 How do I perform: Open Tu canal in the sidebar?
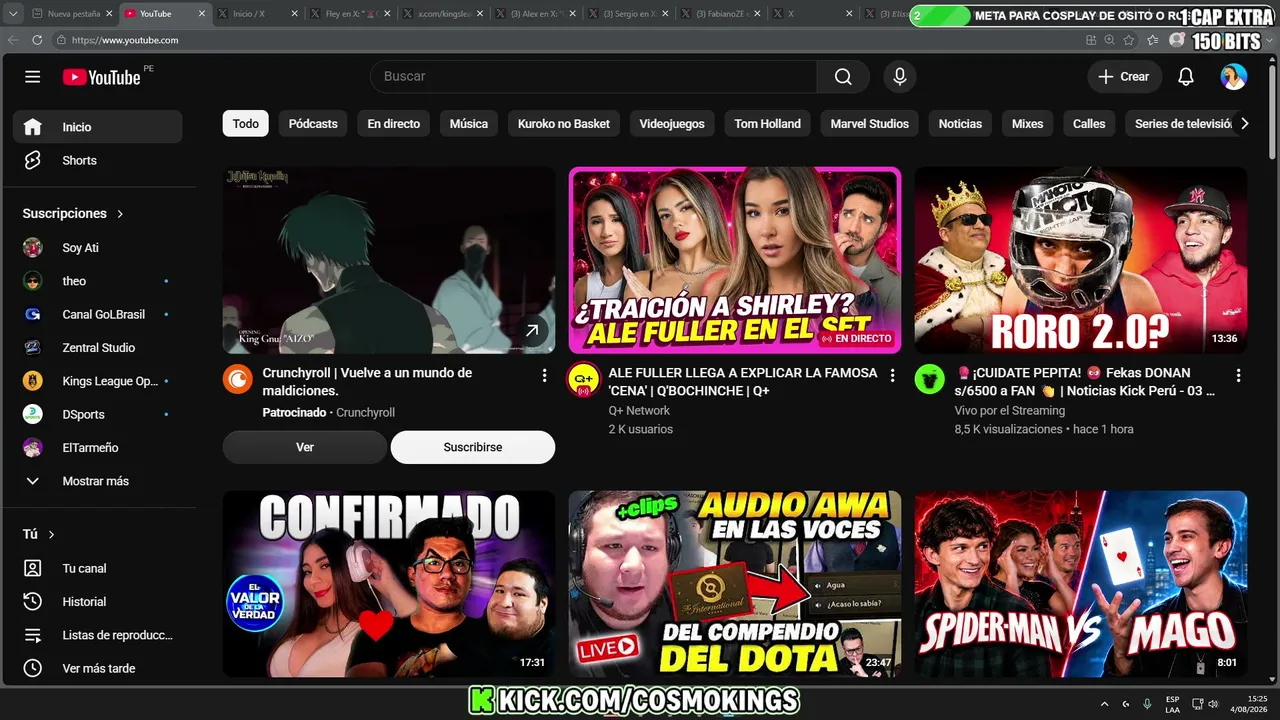click(98, 568)
